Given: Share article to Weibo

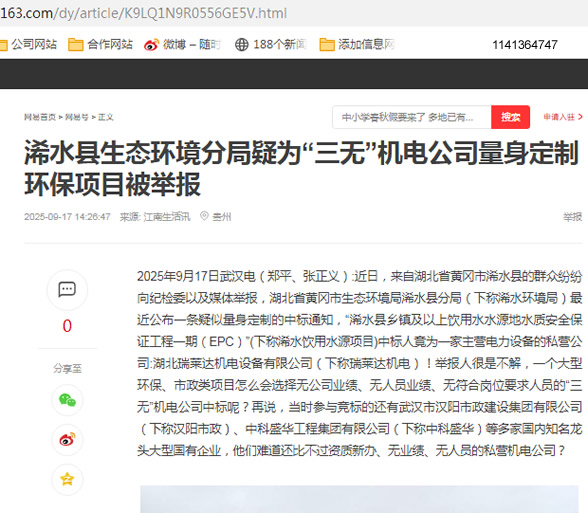Looking at the screenshot, I should (x=67, y=440).
